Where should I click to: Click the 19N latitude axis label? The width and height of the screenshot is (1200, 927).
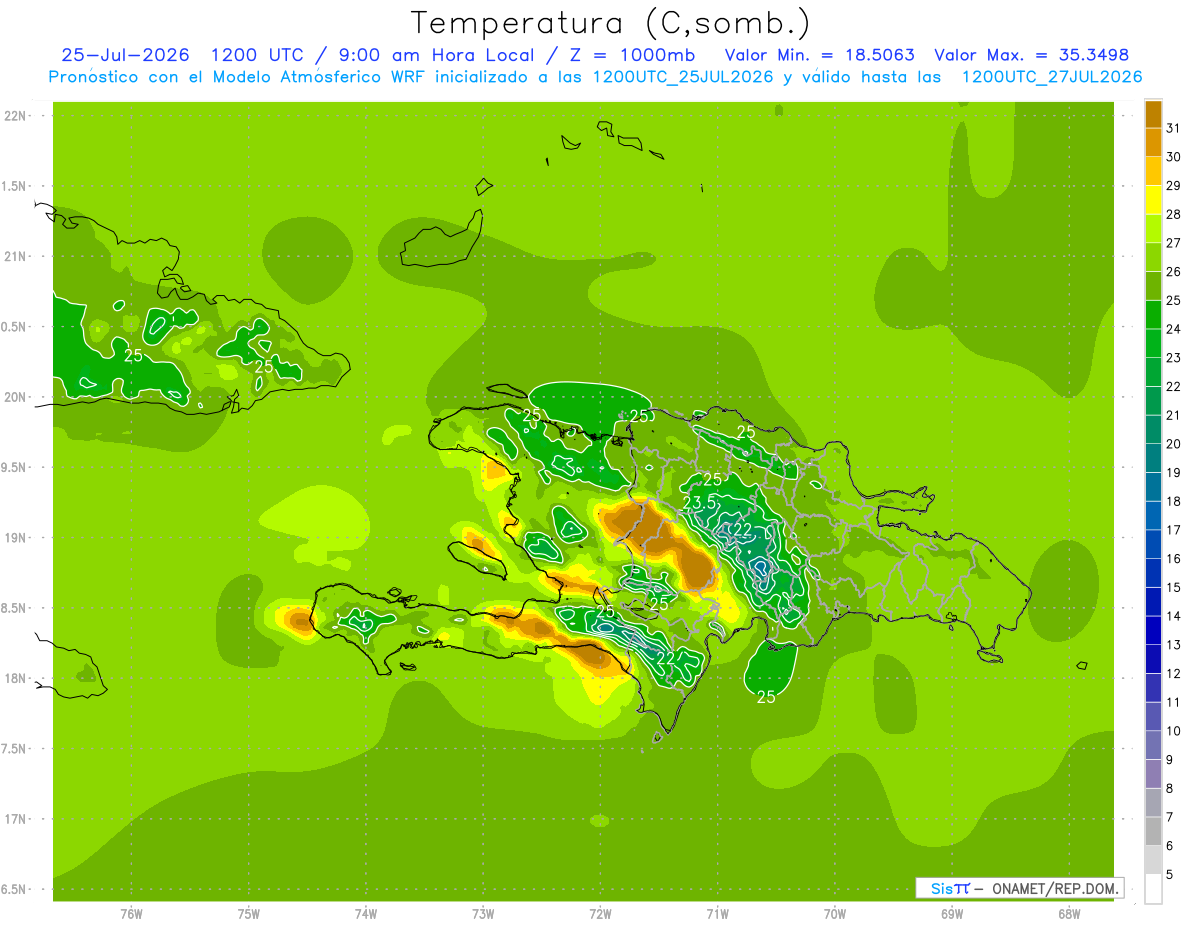[16, 538]
